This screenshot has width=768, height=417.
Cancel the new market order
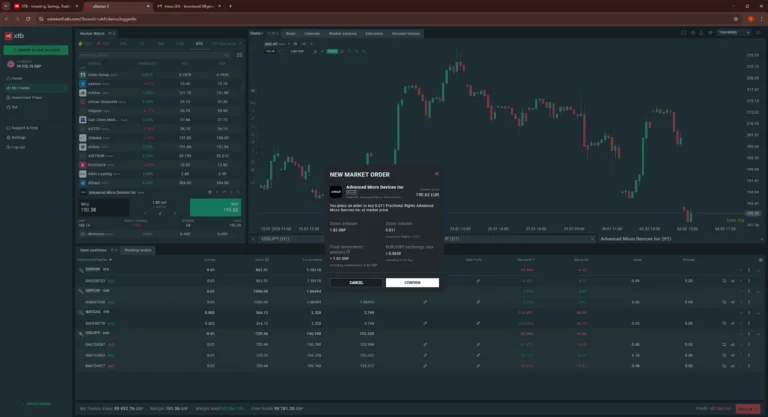[x=356, y=283]
